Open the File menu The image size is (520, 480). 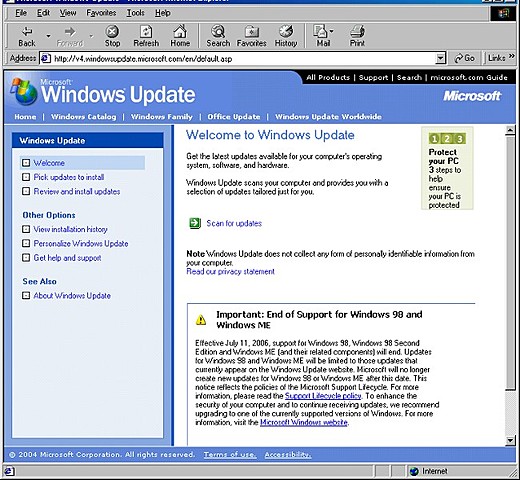[x=21, y=13]
